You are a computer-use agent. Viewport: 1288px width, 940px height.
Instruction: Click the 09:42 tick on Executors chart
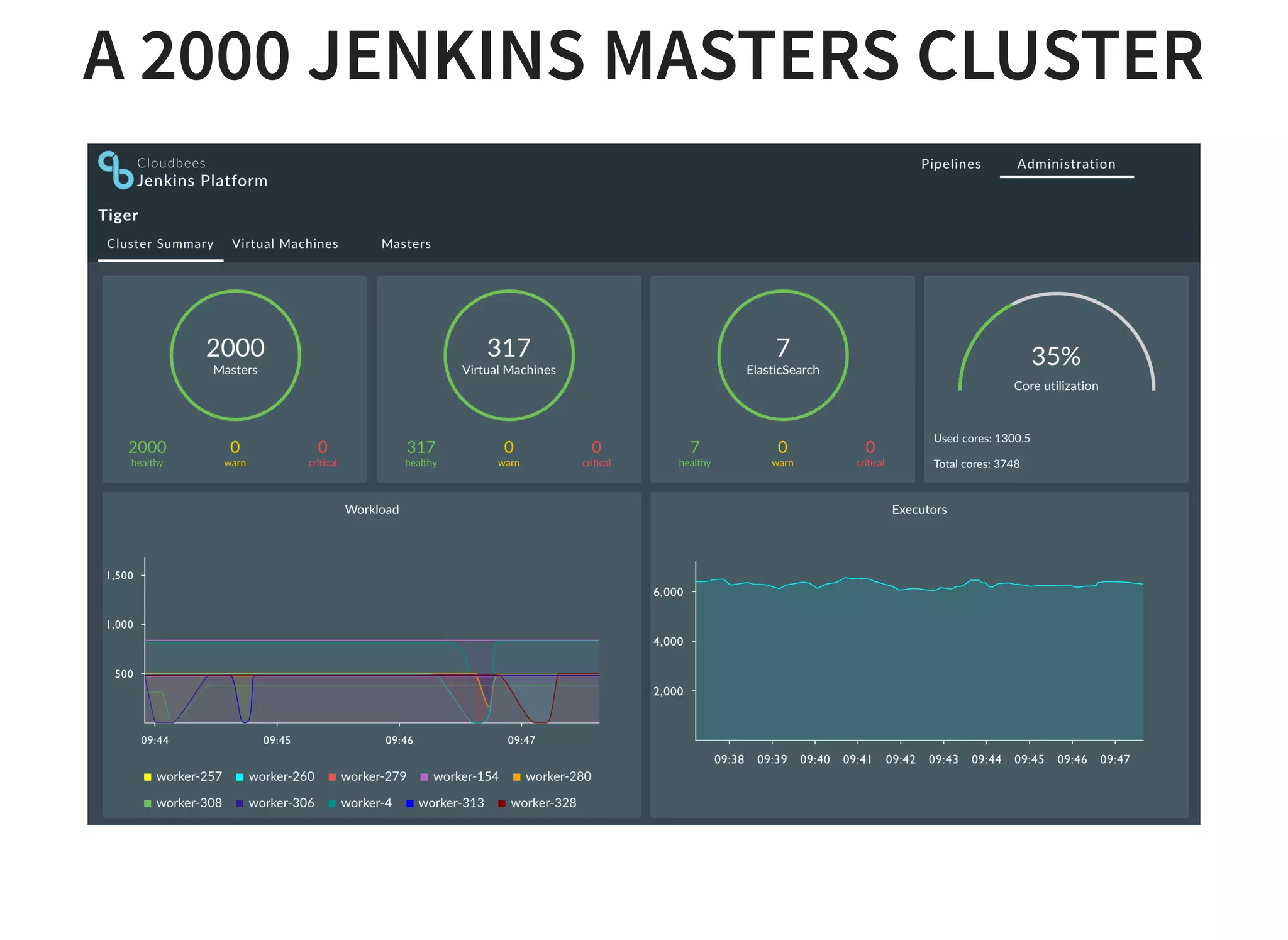(901, 759)
